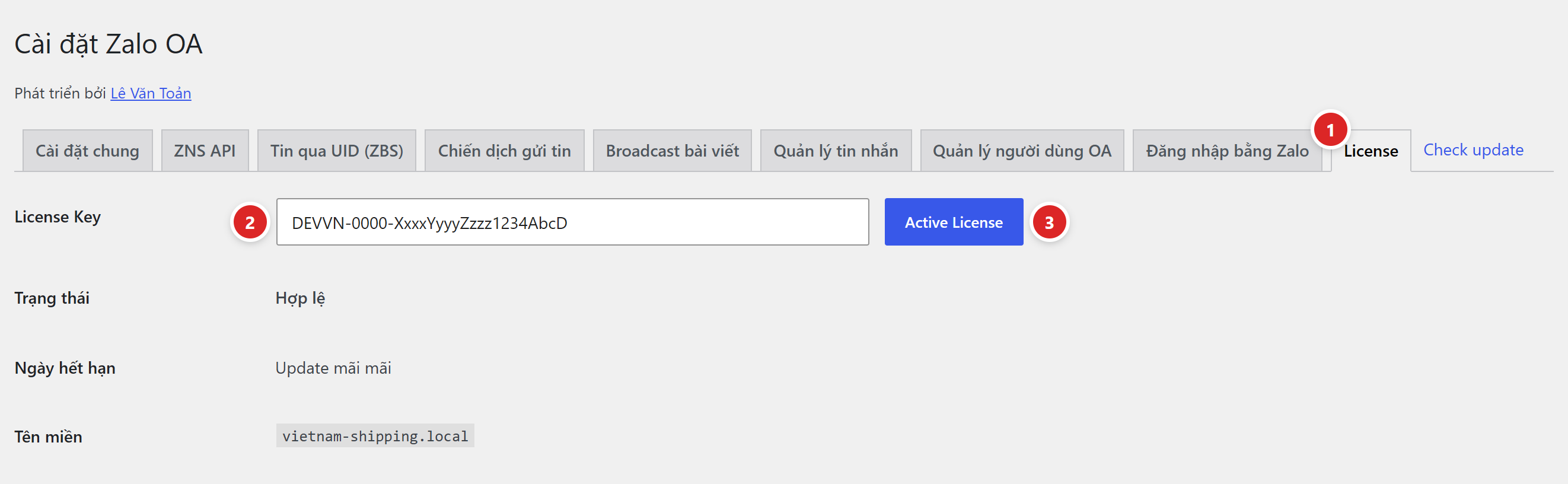Select the vietnam-shipping.local domain text

pos(375,436)
